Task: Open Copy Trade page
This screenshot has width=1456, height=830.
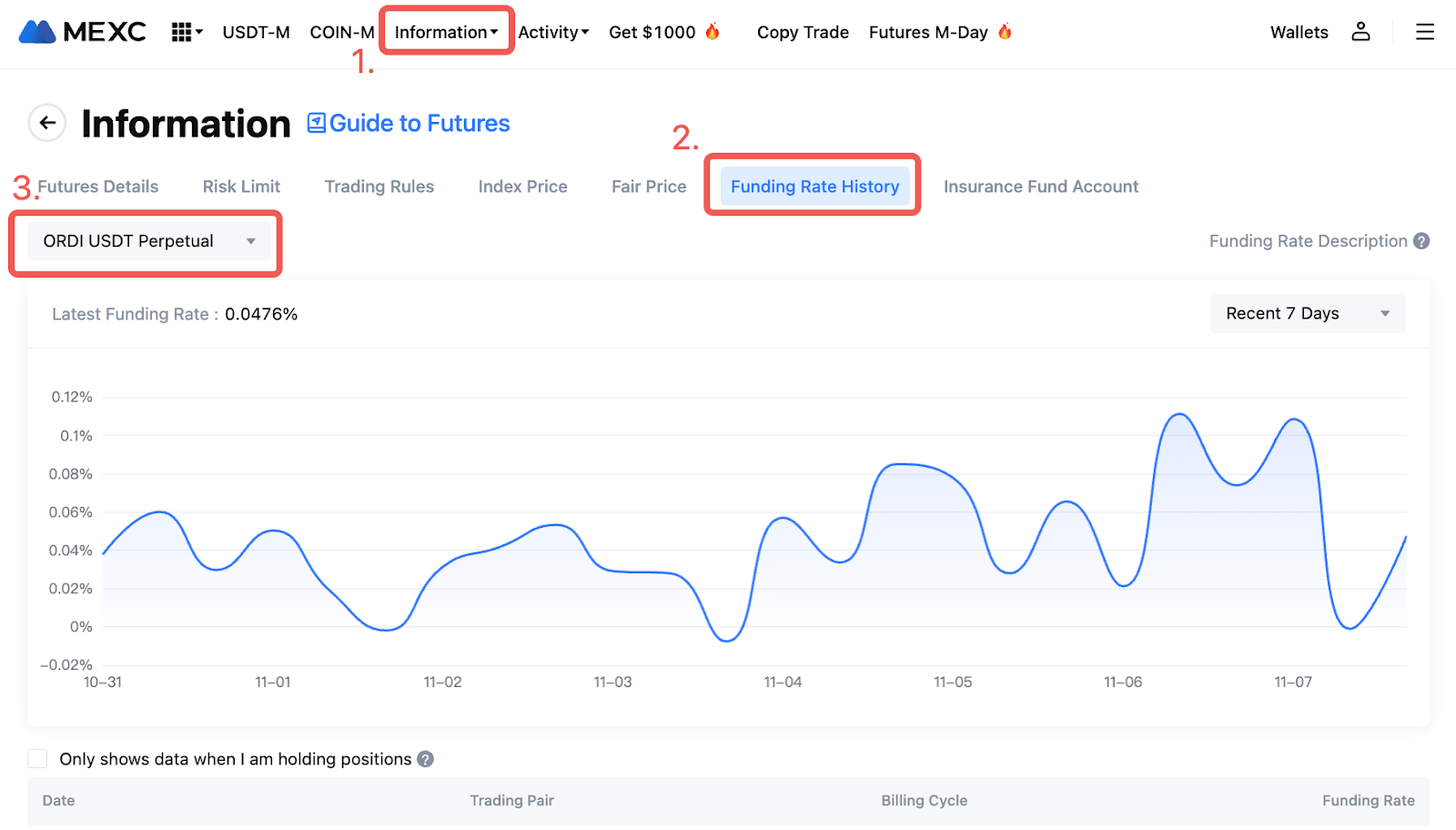Action: pos(803,32)
